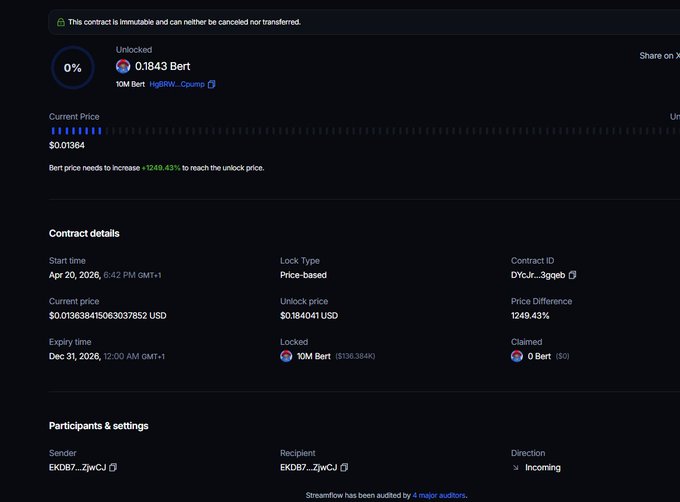
Task: Select the price difference 1249.43% value
Action: 530,316
